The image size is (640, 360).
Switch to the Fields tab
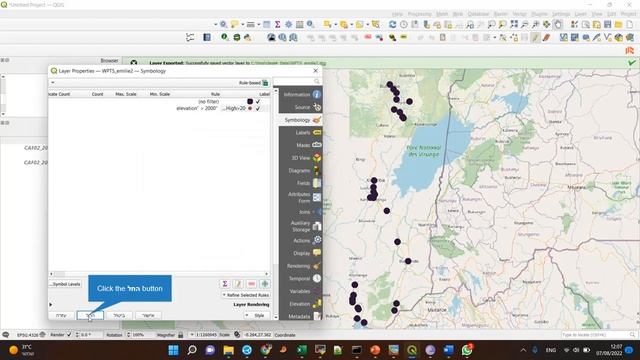301,183
